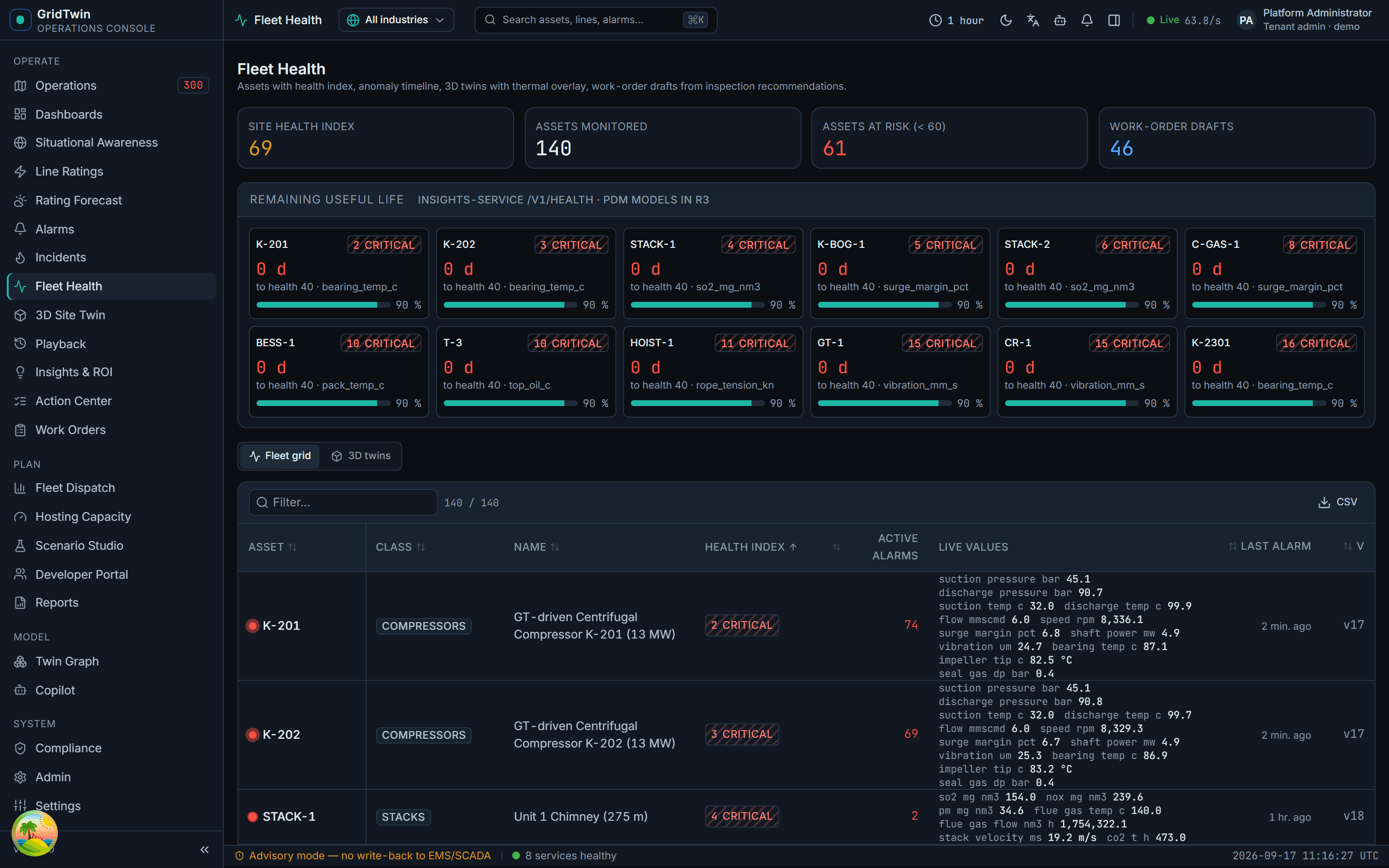Screen dimensions: 1389x868
Task: Toggle dark mode with the moon icon
Action: 1006,20
